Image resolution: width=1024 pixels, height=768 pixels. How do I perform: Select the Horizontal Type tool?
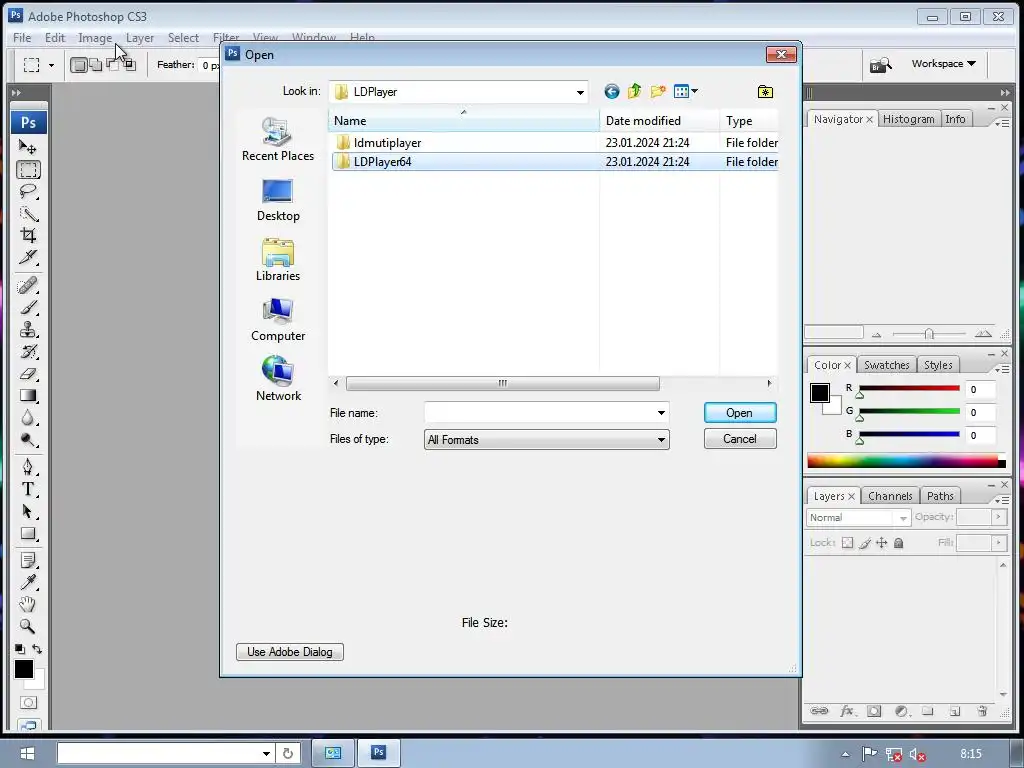coord(28,488)
